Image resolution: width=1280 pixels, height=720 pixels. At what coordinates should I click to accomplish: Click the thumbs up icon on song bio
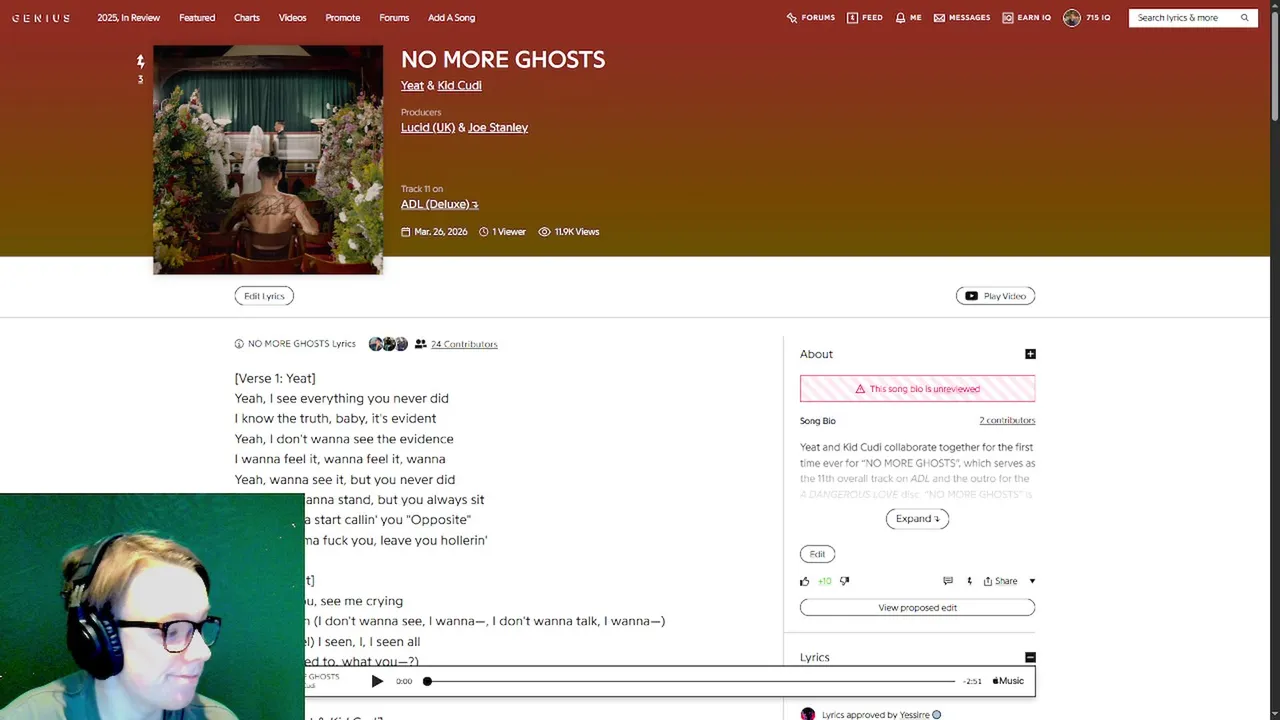(804, 581)
